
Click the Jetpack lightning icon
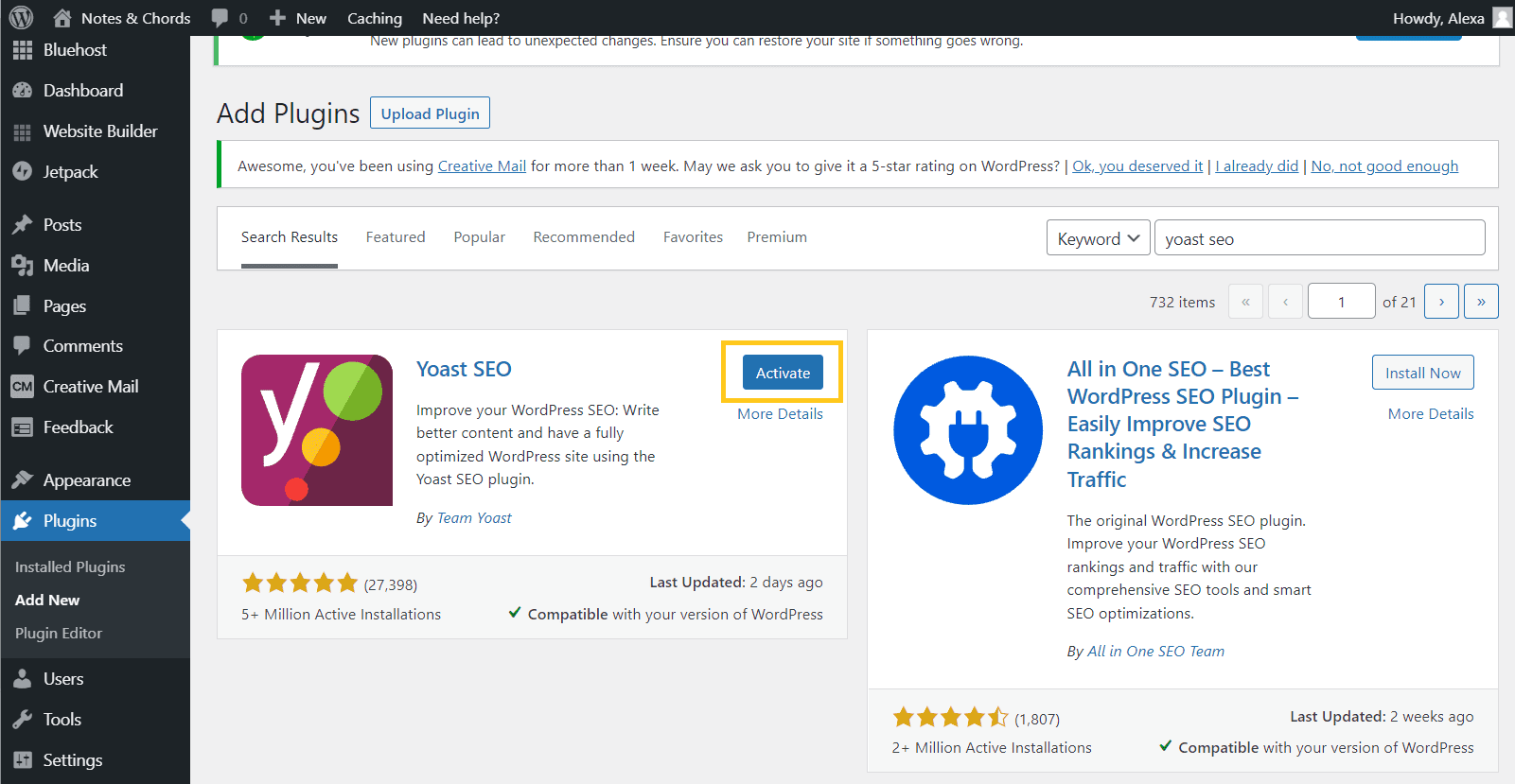pos(23,172)
